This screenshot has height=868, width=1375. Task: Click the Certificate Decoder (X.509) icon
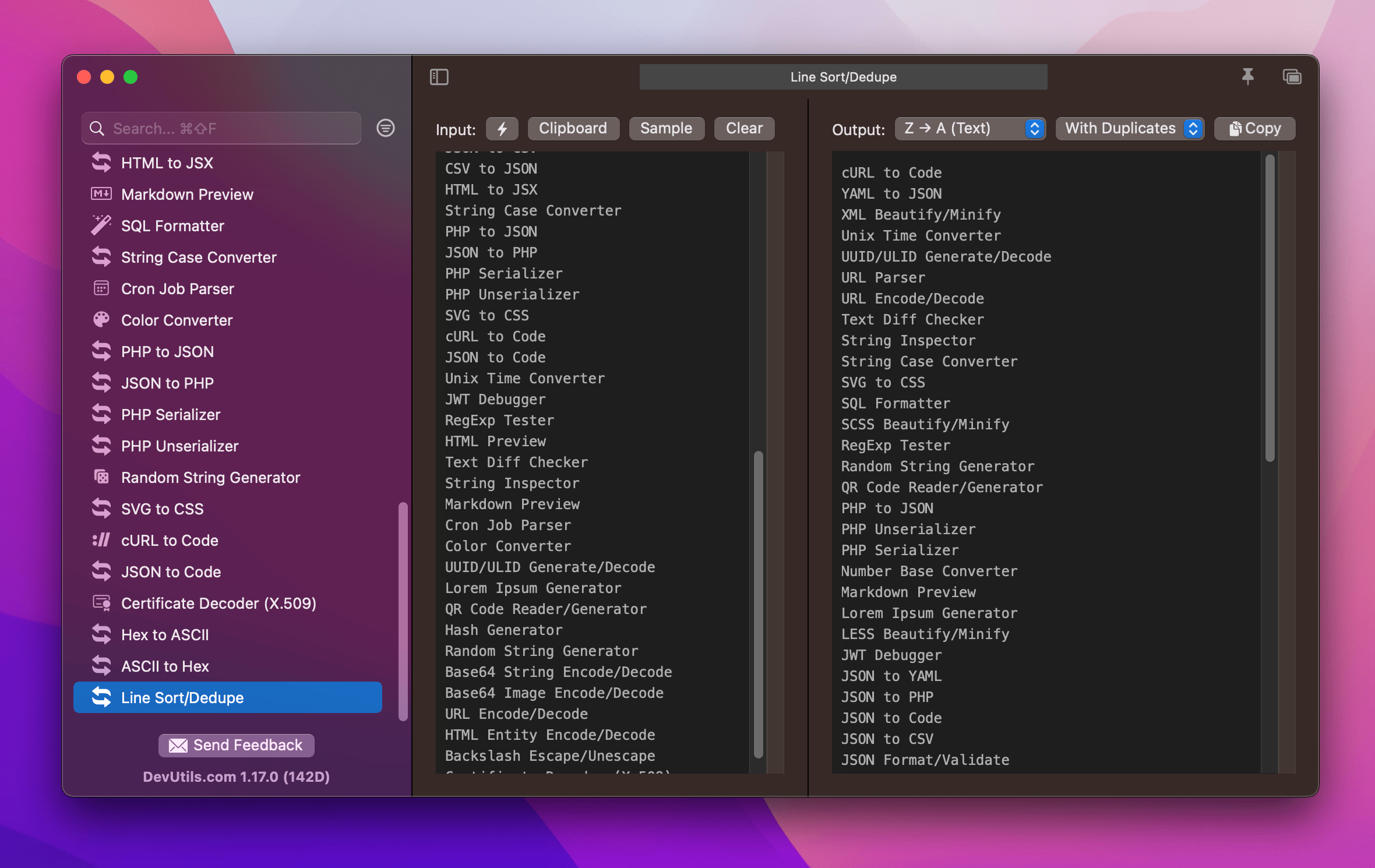click(101, 603)
